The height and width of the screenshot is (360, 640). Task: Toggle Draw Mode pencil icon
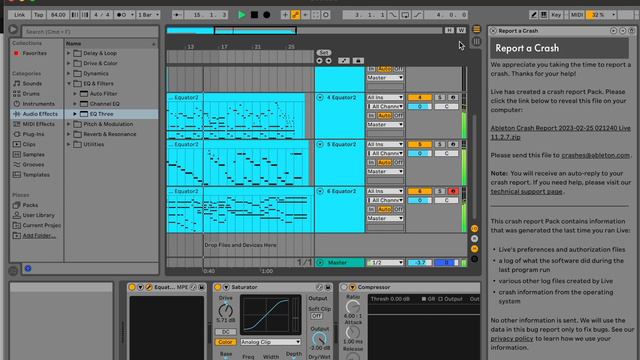point(533,15)
